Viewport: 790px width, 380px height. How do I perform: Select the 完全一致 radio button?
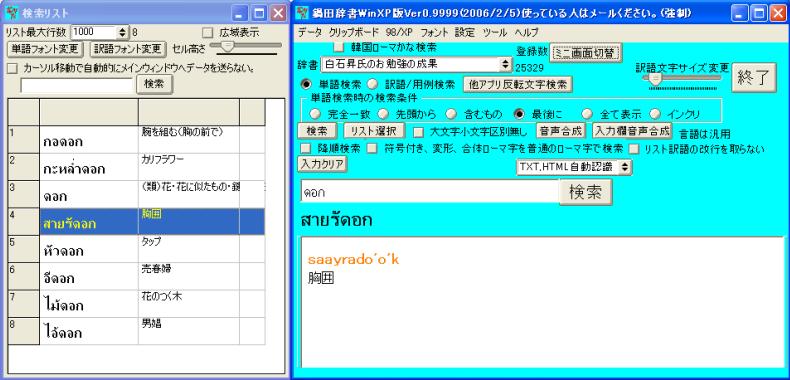(x=314, y=114)
